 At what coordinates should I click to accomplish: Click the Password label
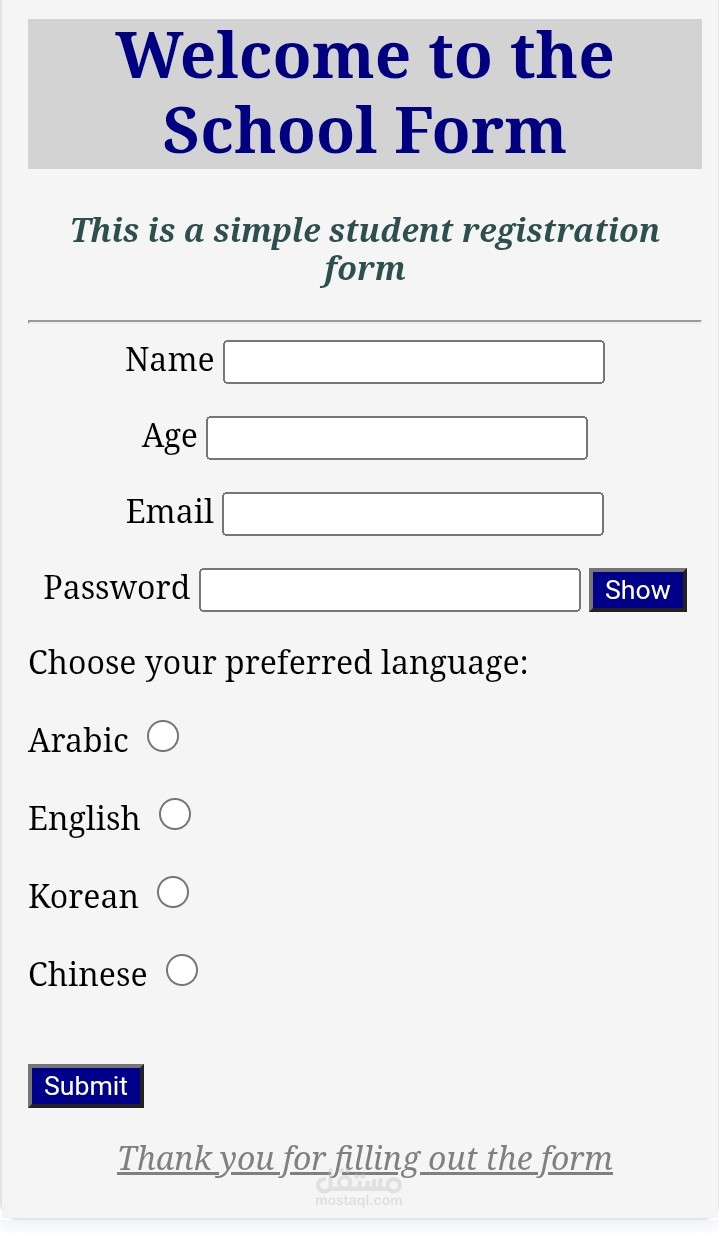coord(116,588)
